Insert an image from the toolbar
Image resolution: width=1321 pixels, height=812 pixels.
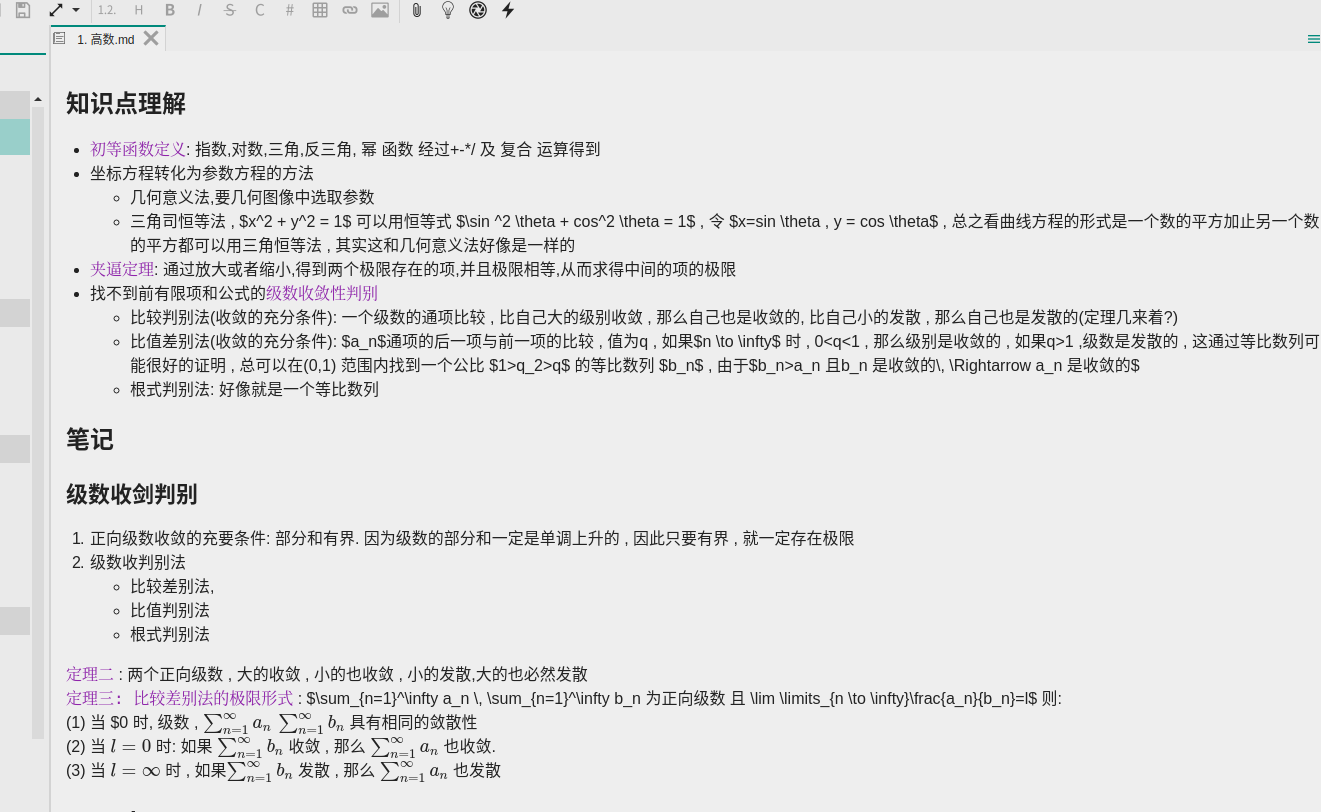coord(380,10)
